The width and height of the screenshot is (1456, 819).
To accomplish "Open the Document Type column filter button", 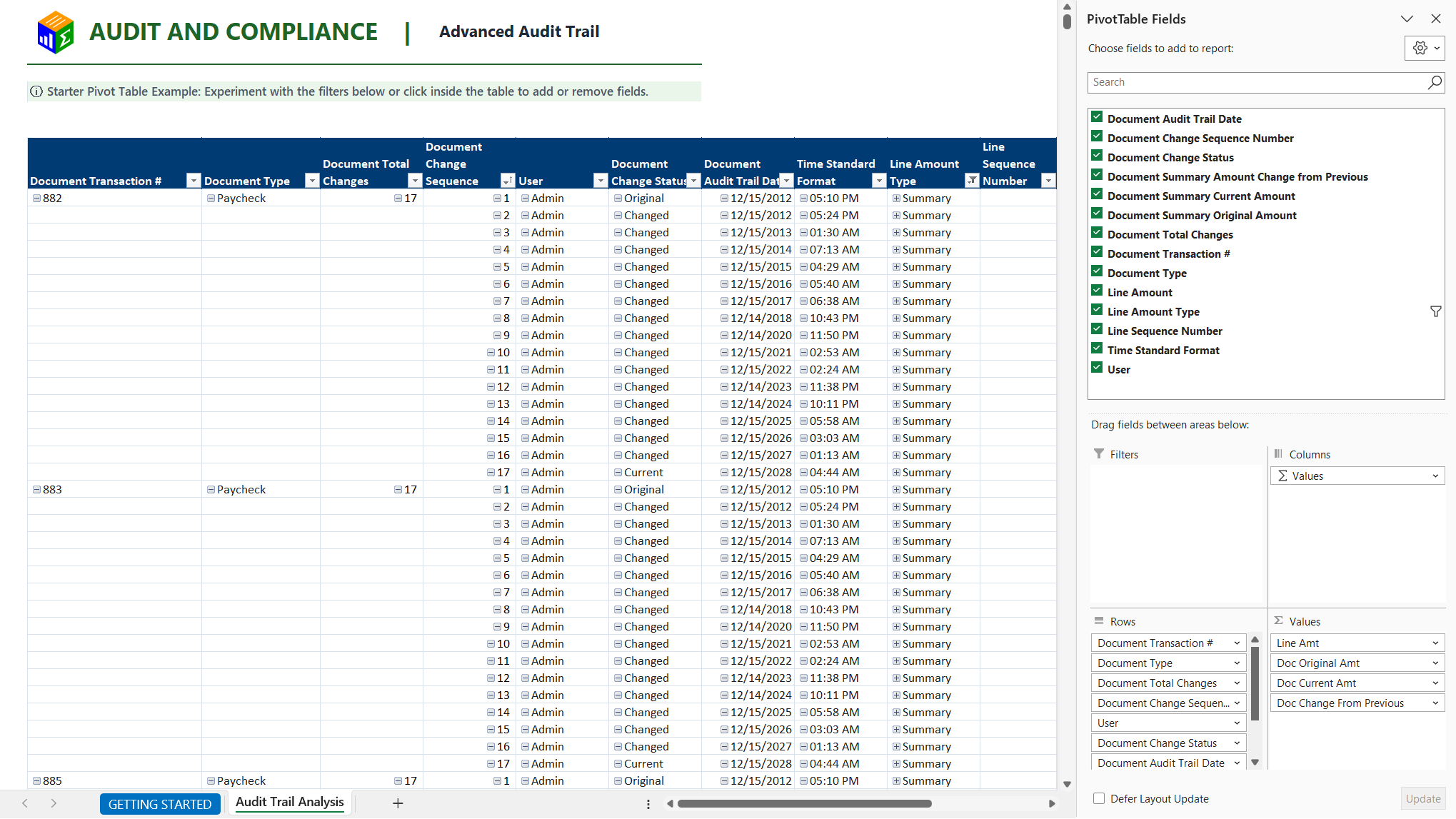I will click(x=312, y=181).
